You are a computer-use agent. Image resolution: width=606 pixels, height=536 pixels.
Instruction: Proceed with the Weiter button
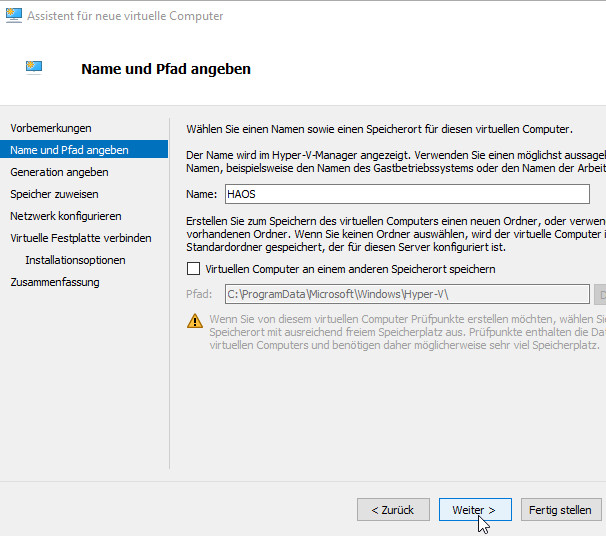(475, 510)
